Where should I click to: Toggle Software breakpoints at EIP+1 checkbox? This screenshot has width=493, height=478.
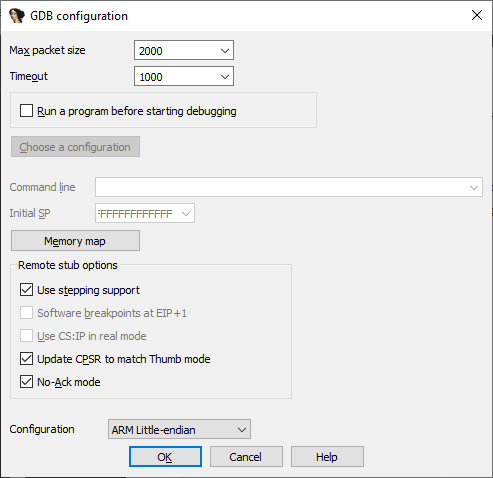tap(26, 313)
